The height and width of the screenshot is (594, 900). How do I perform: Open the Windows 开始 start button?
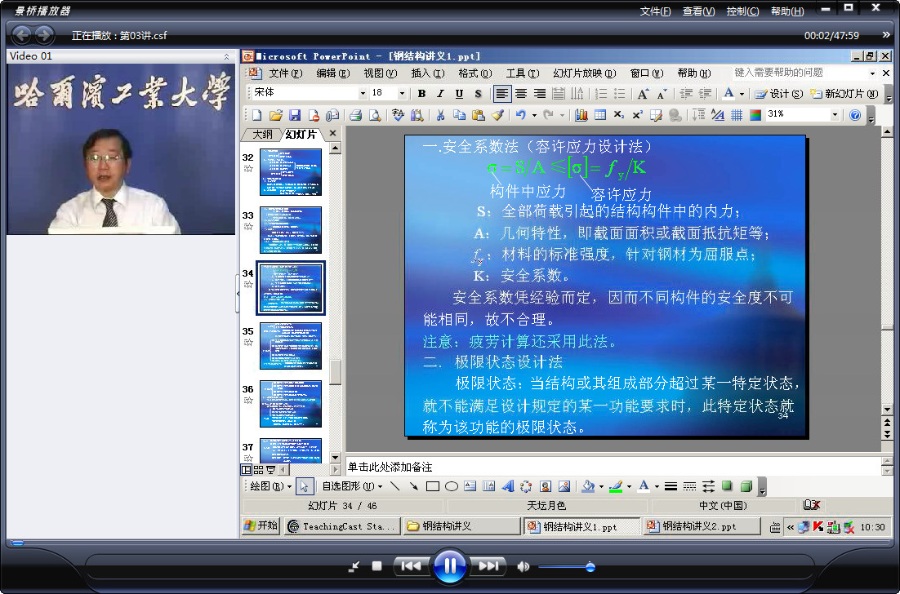261,525
